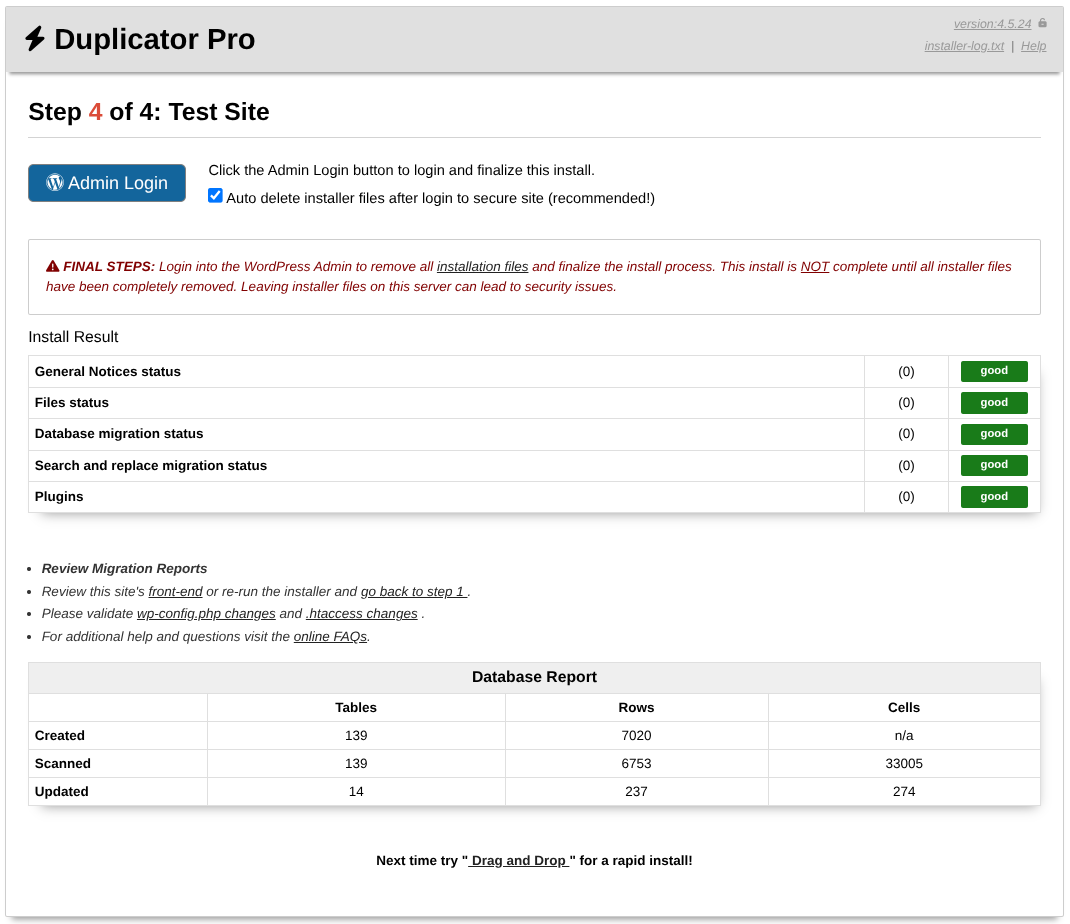Expand the Files status row
The image size is (1070, 924).
click(x=72, y=403)
